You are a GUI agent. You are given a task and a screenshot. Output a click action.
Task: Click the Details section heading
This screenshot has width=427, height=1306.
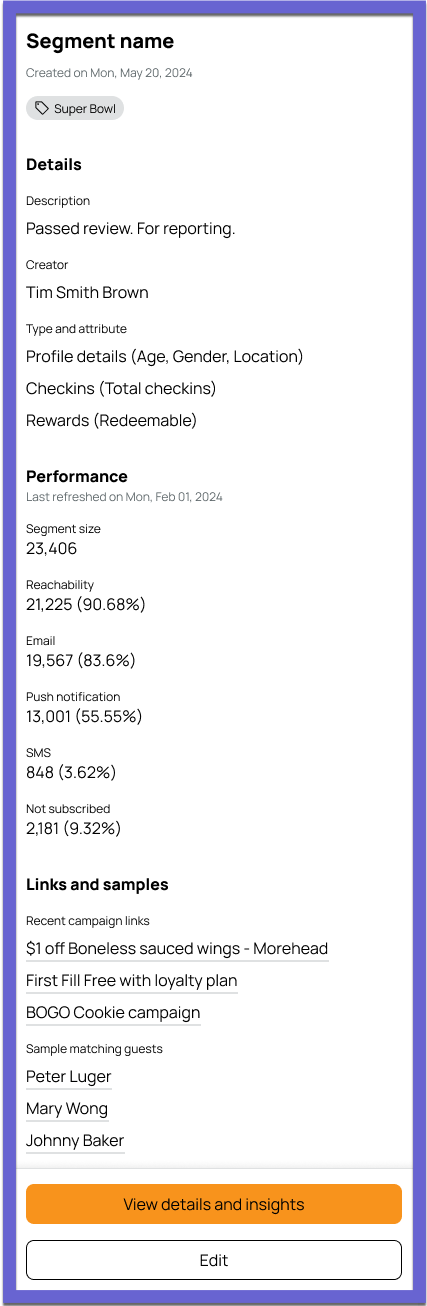(x=54, y=164)
